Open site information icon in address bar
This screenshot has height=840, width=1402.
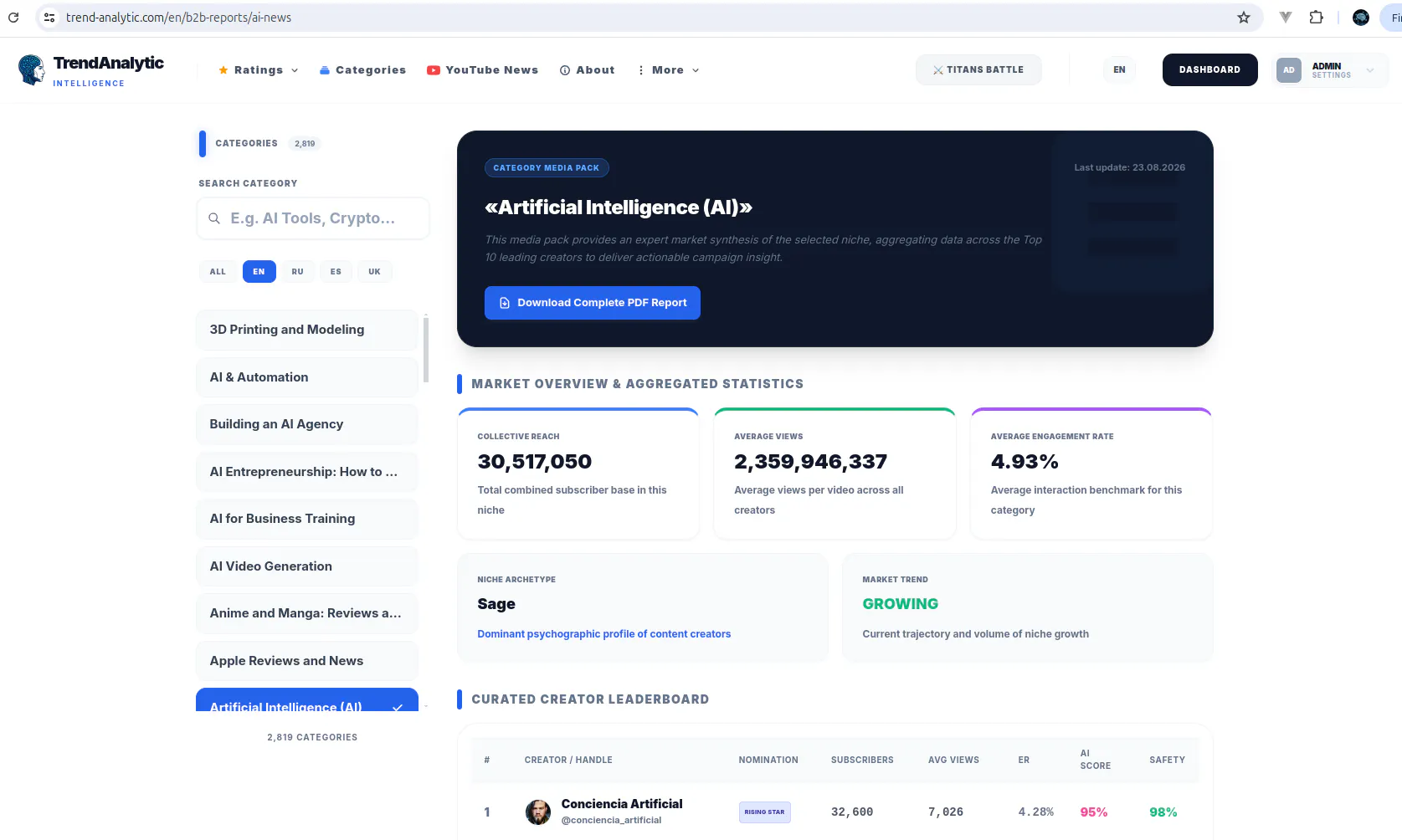click(49, 17)
